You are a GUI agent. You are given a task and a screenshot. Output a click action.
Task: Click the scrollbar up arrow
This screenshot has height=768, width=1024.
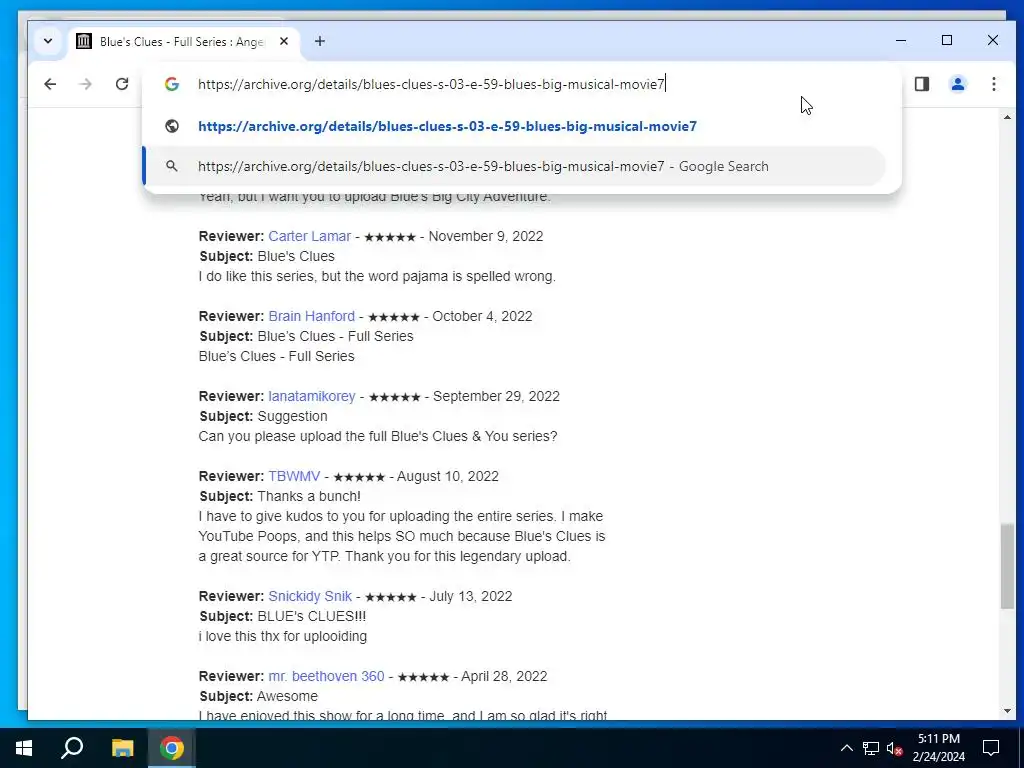click(1007, 118)
